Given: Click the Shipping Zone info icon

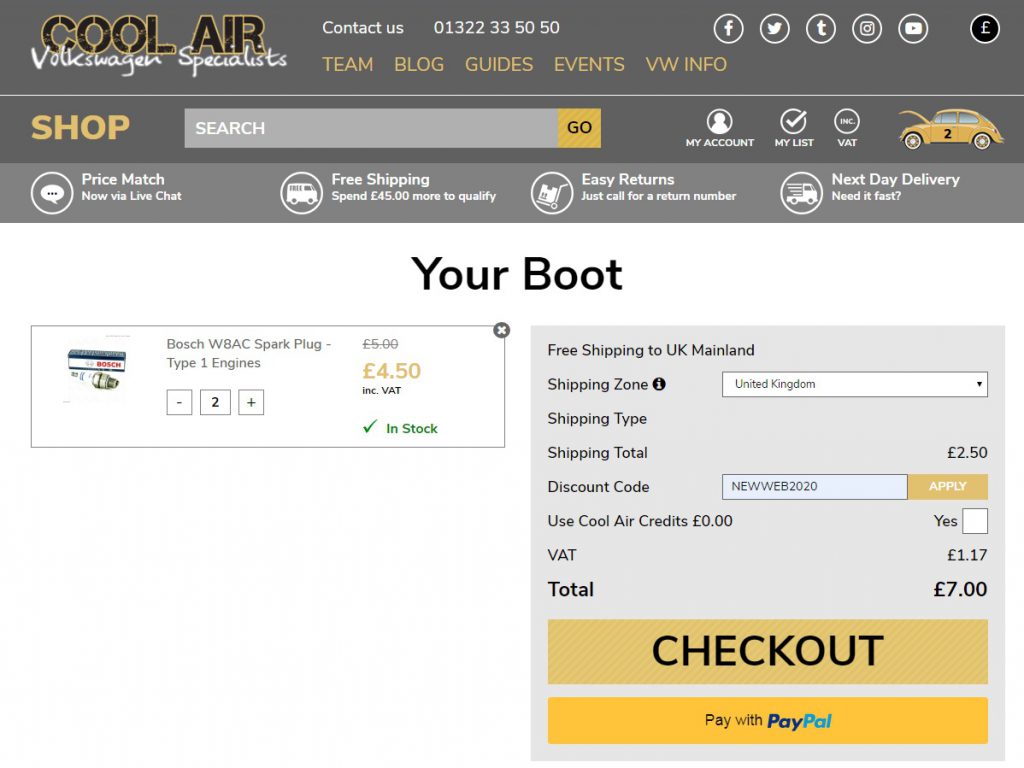Looking at the screenshot, I should coord(660,384).
